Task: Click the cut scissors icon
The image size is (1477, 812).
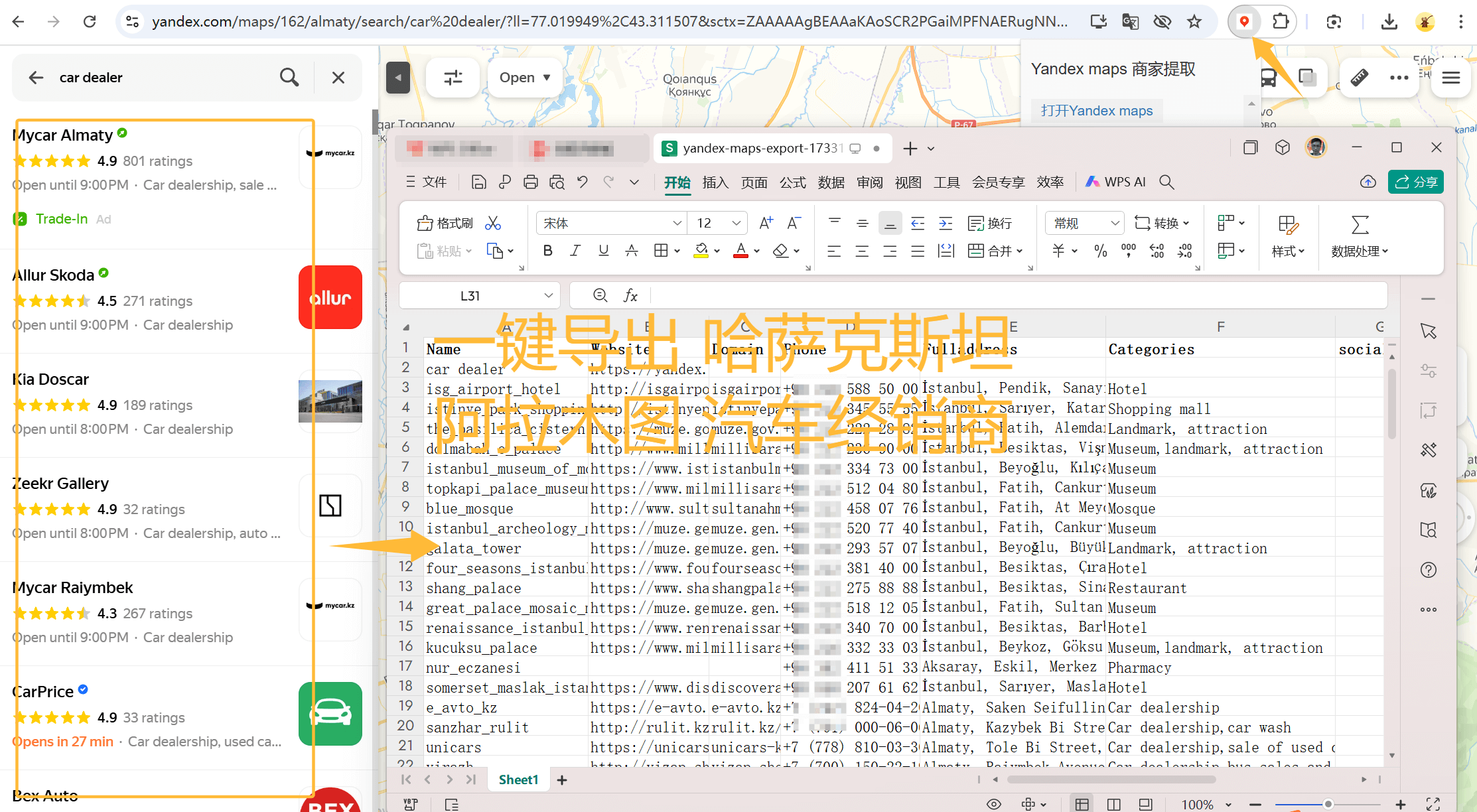Action: click(x=493, y=223)
